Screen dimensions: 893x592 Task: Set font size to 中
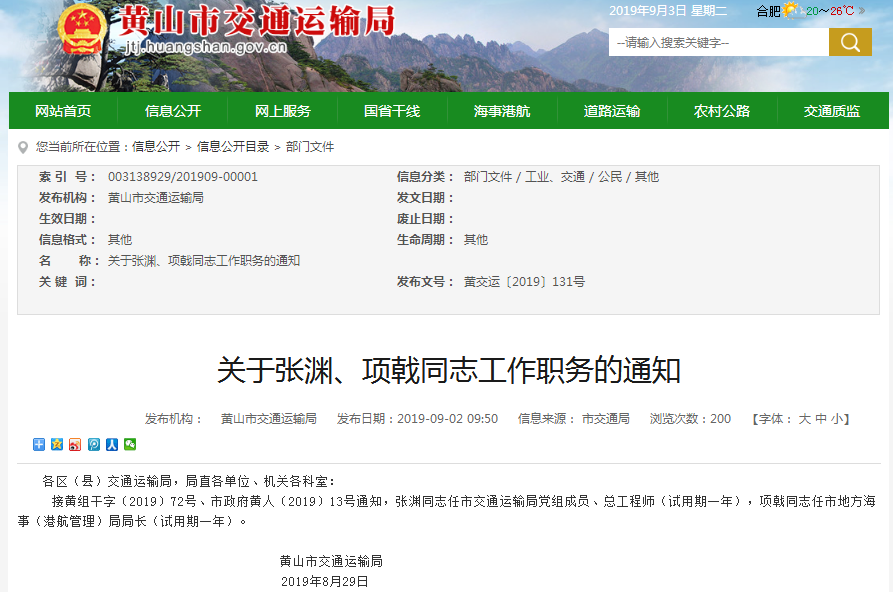[821, 419]
